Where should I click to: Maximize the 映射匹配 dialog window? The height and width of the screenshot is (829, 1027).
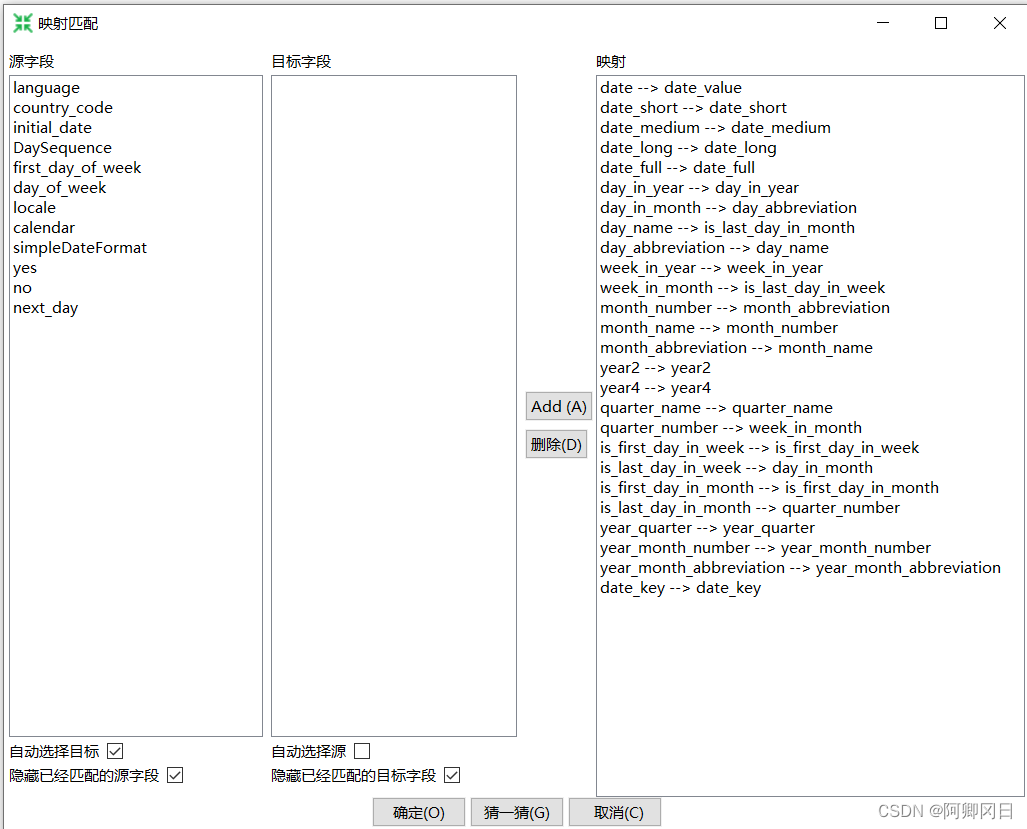coord(941,23)
